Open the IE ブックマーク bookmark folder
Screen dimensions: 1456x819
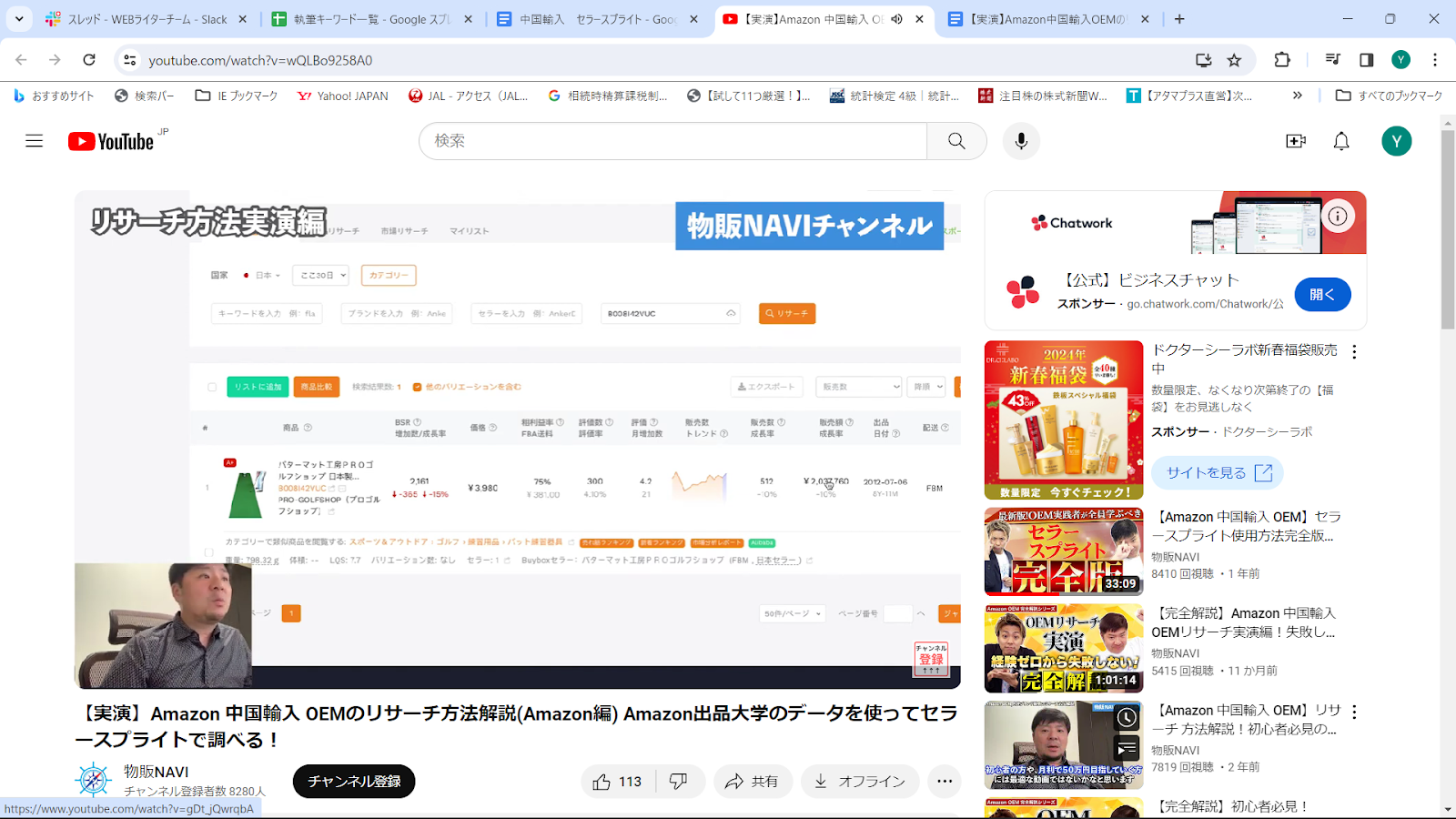click(237, 96)
